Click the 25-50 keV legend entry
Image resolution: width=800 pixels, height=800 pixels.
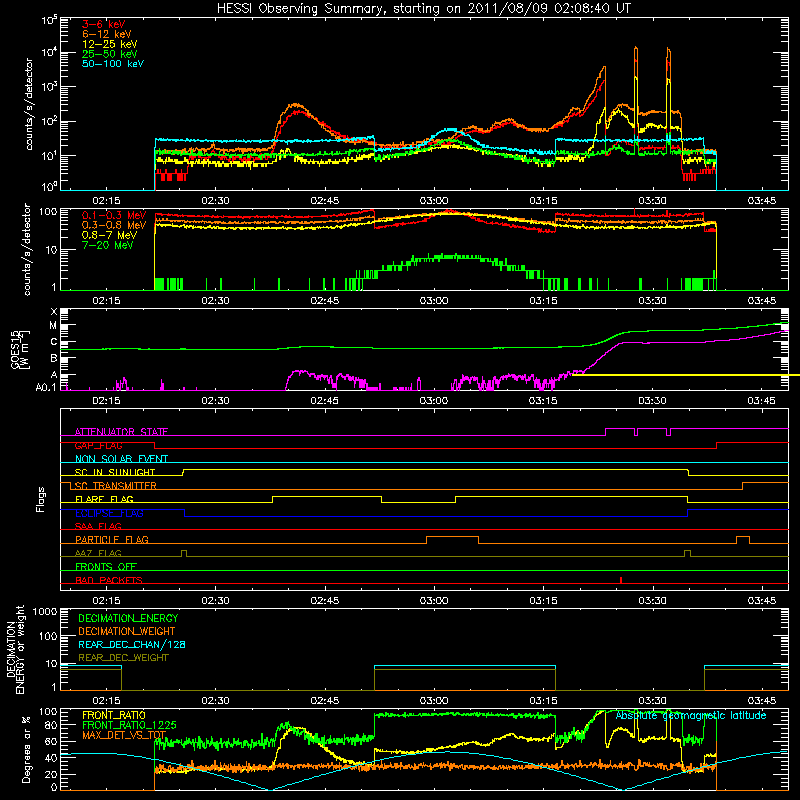[109, 54]
